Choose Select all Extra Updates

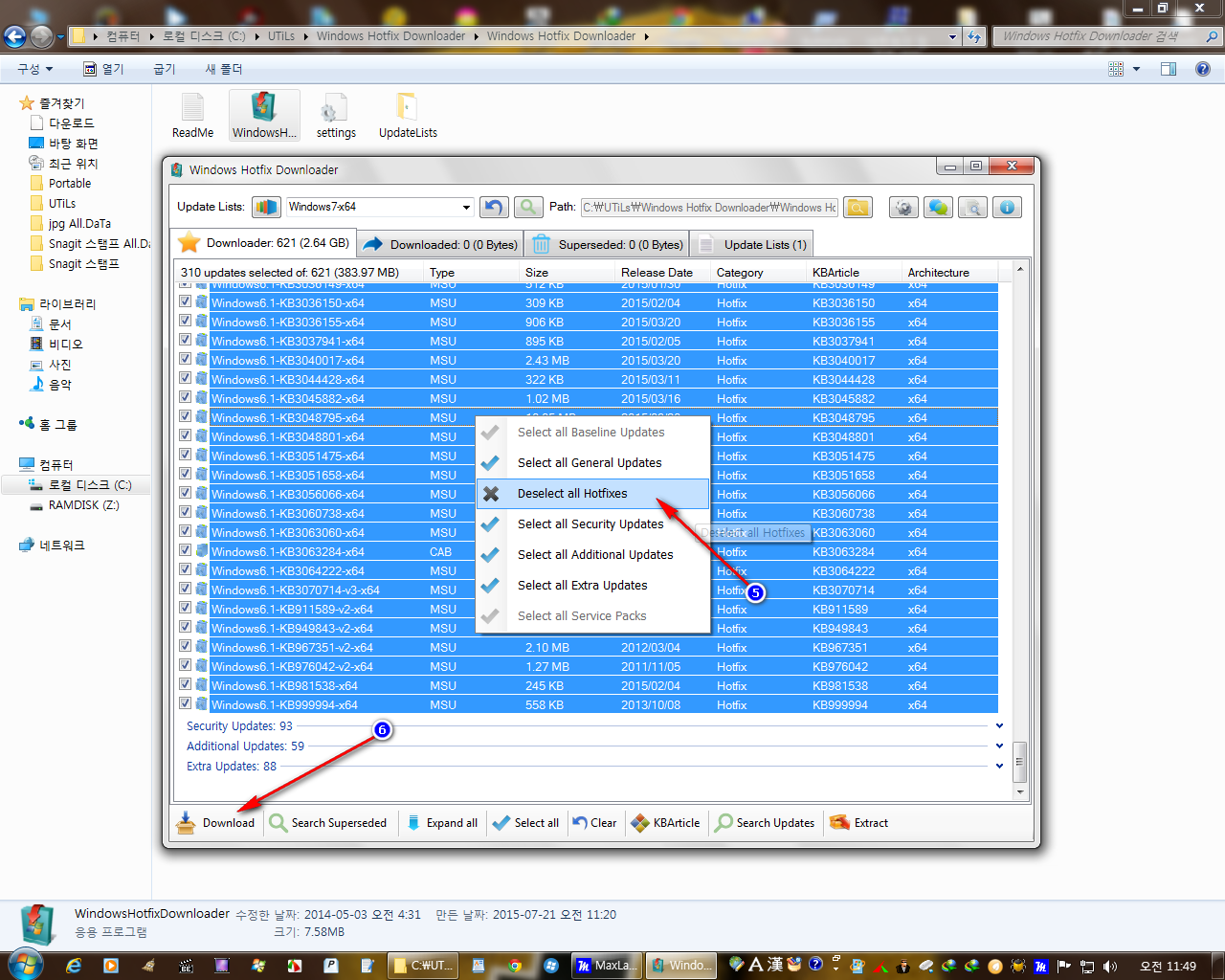pos(592,586)
